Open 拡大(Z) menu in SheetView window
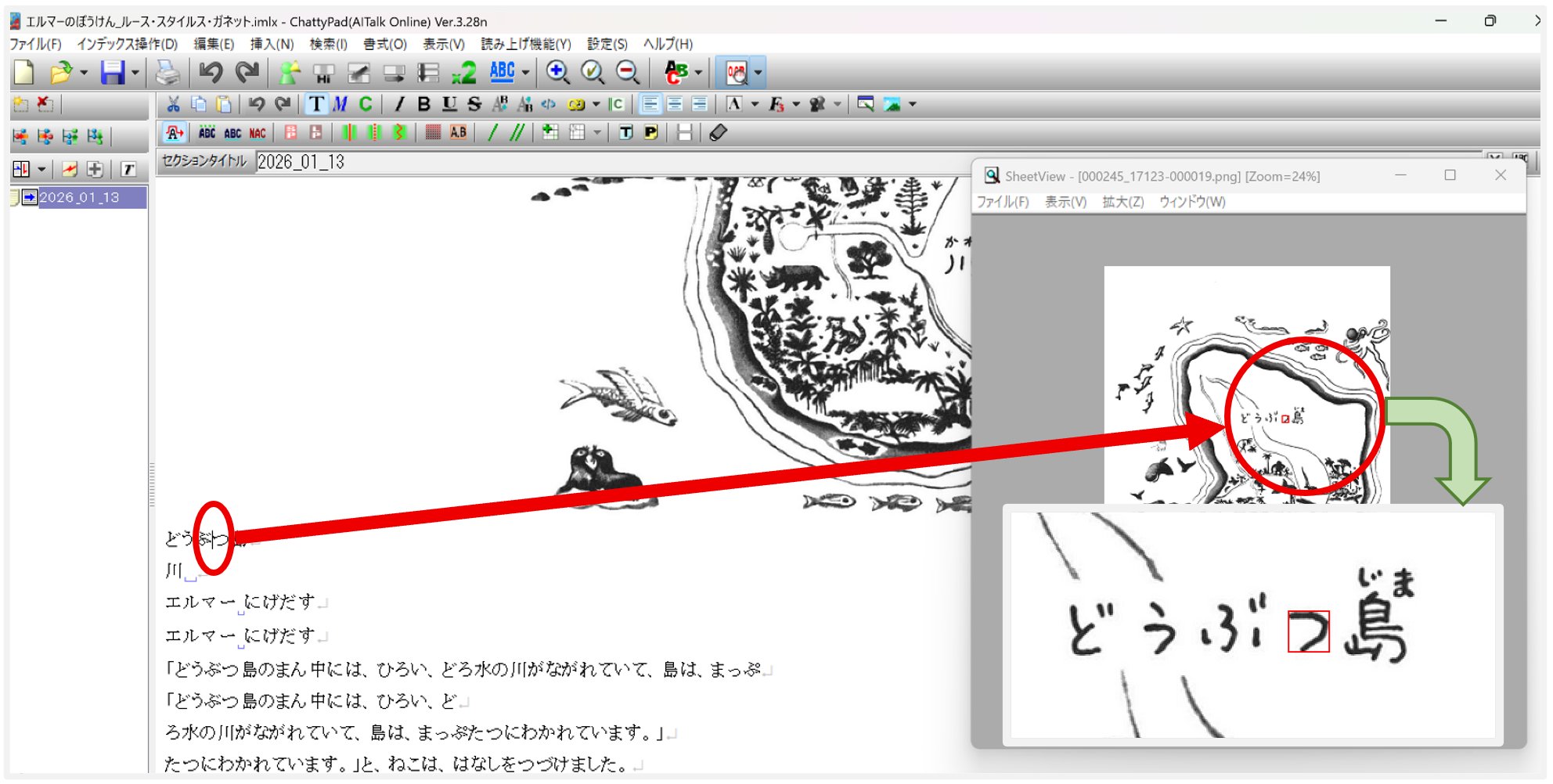Screen dimensions: 1553x784 coord(1122,202)
